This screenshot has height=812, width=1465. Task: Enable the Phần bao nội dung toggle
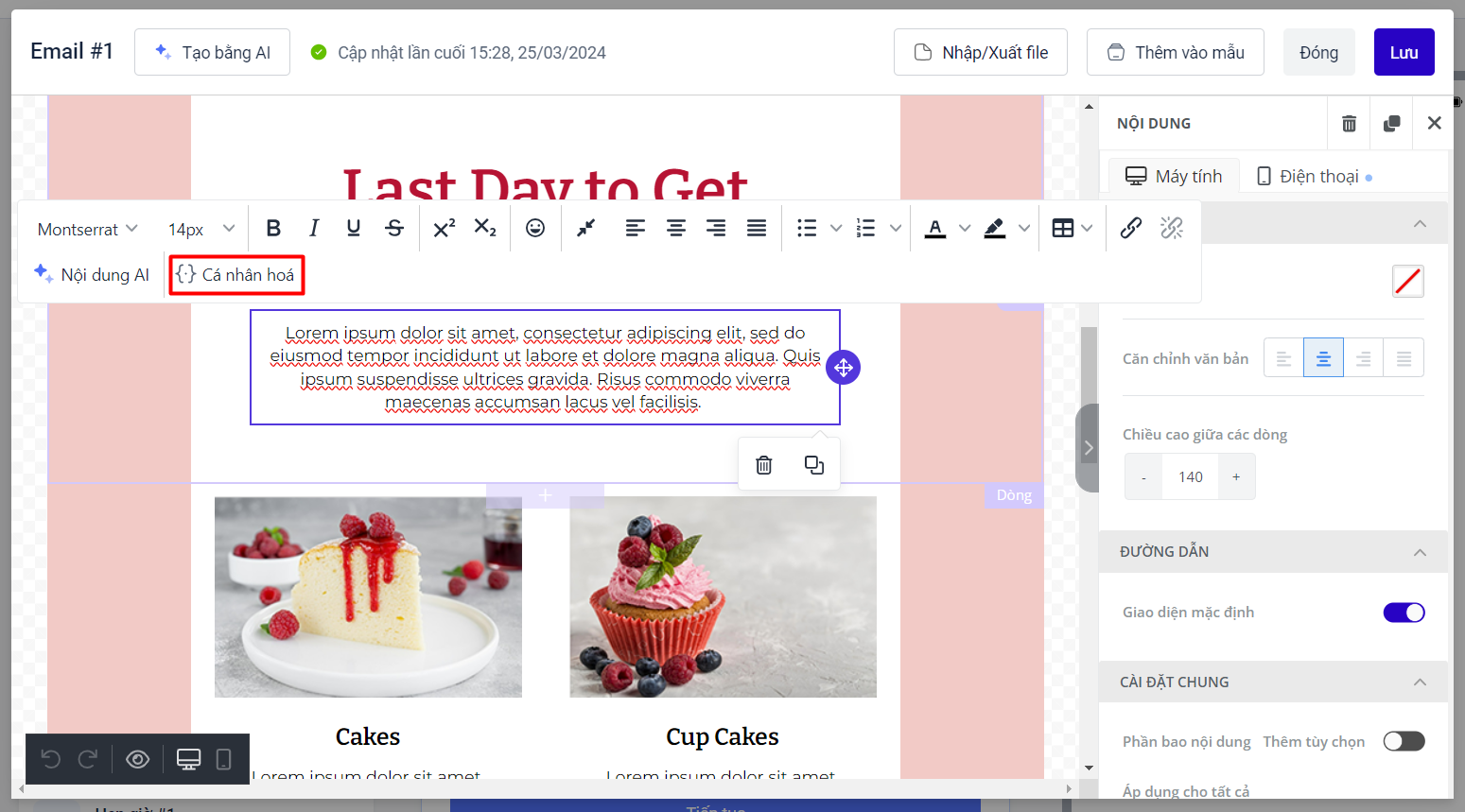point(1404,741)
